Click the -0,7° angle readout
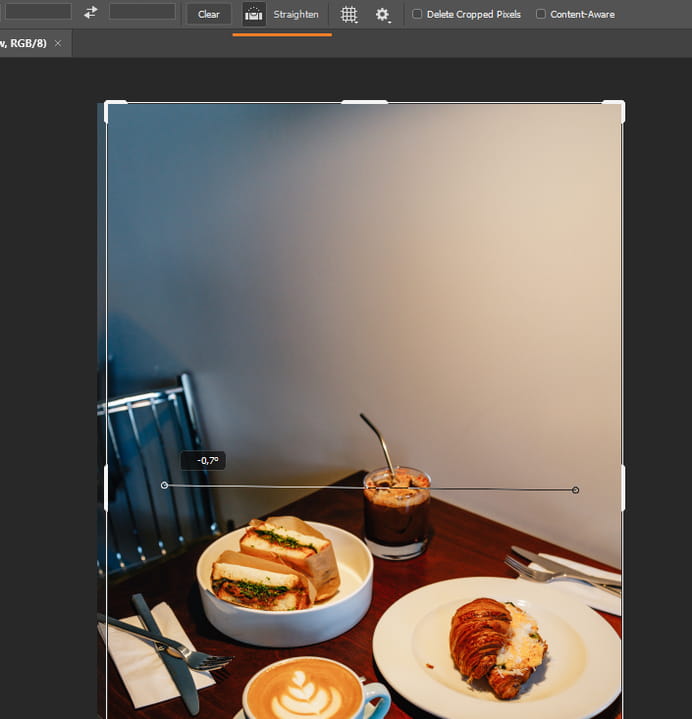Image resolution: width=692 pixels, height=719 pixels. tap(203, 460)
